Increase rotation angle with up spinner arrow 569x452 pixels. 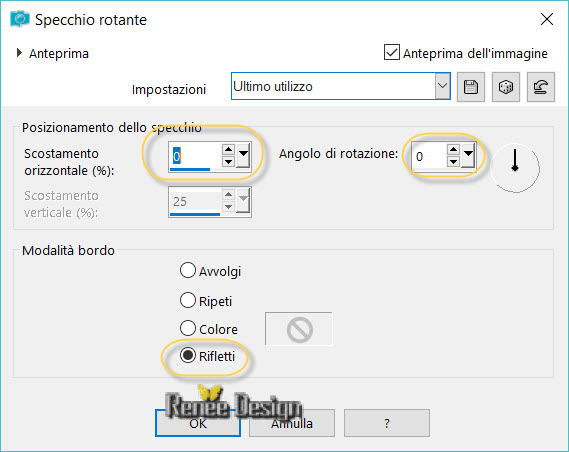(453, 150)
